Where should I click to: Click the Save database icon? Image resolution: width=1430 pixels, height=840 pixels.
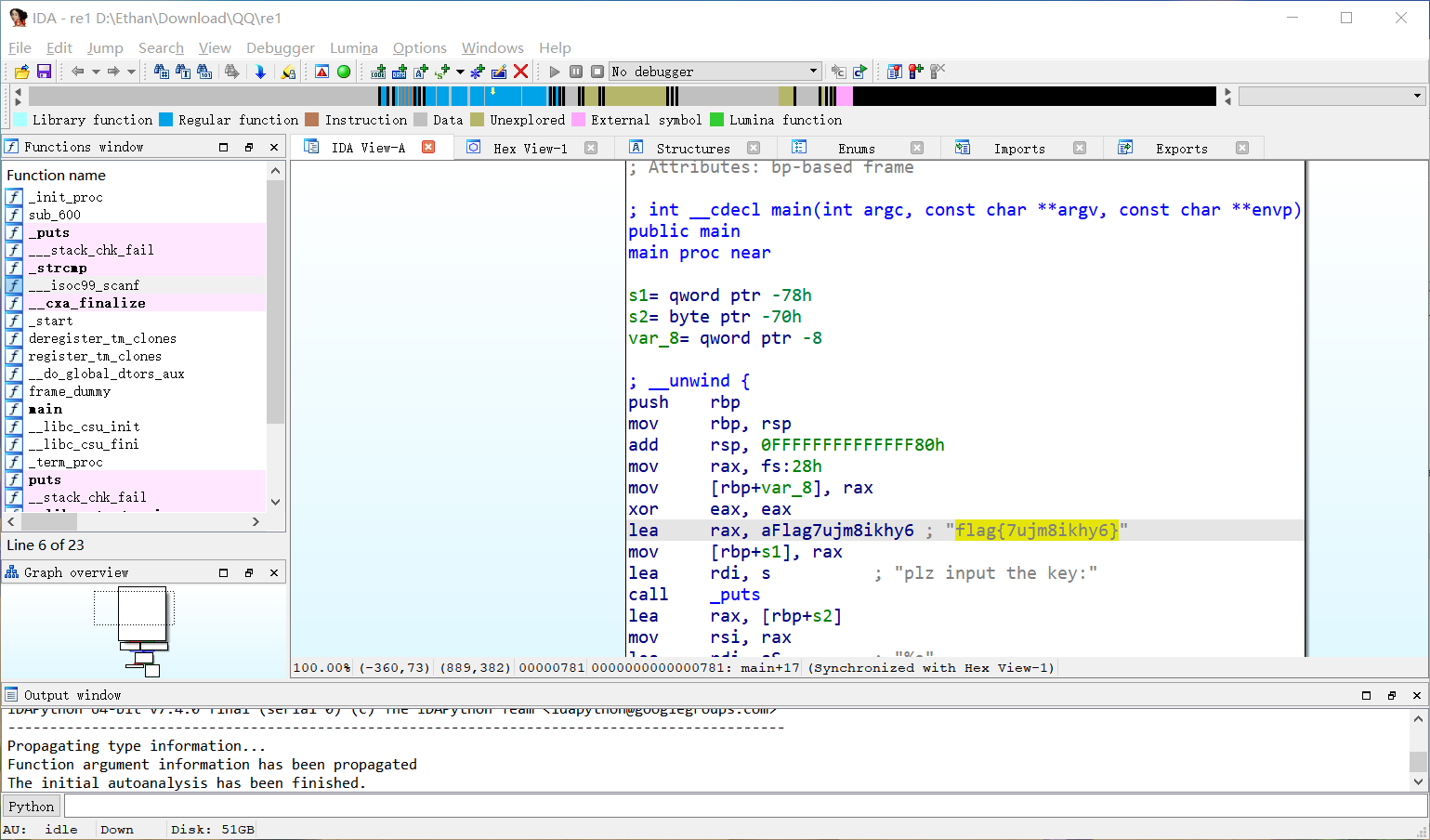(44, 72)
